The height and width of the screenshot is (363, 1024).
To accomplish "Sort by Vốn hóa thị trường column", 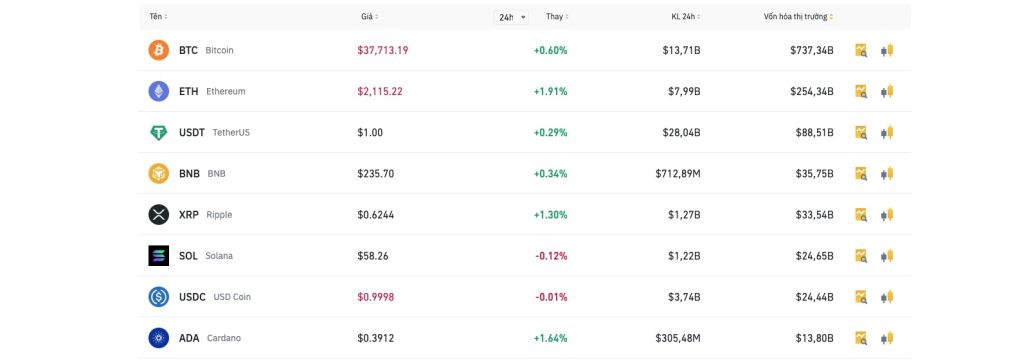I will [799, 16].
